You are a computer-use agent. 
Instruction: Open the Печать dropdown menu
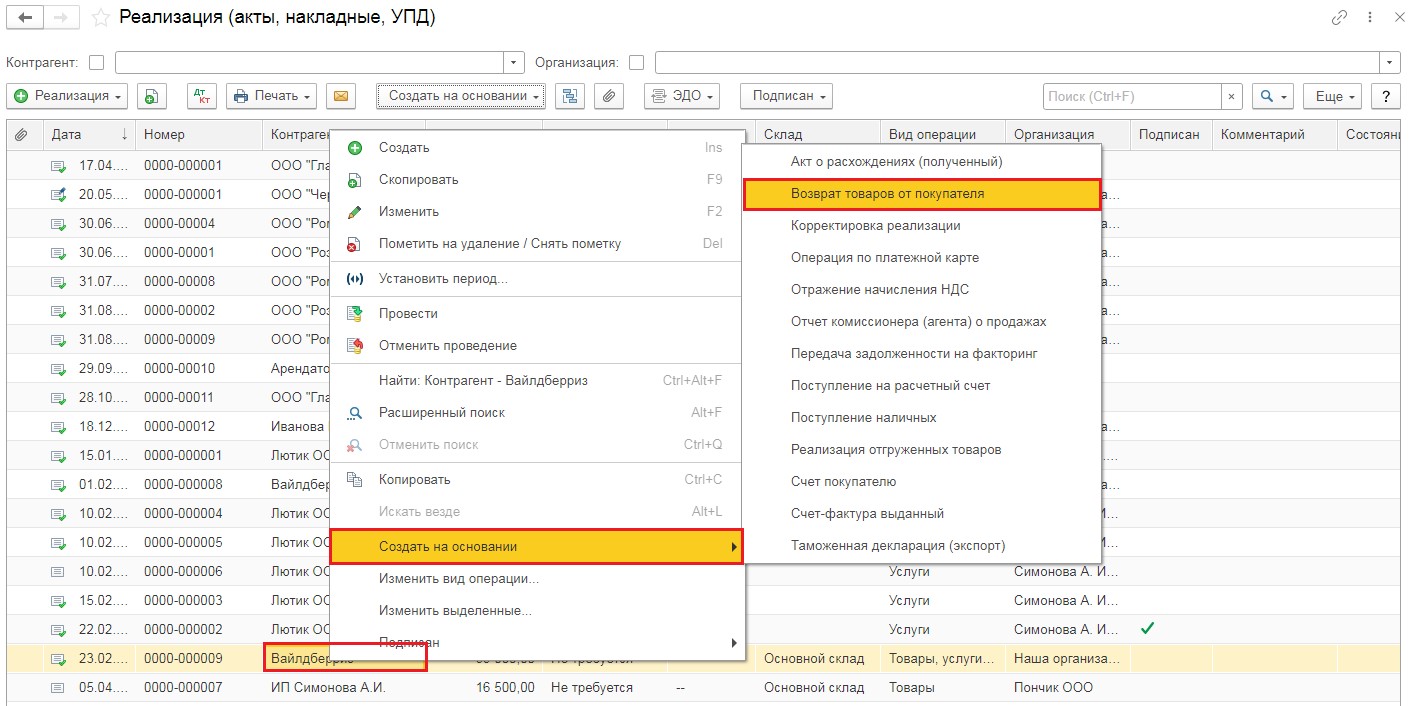click(x=272, y=96)
